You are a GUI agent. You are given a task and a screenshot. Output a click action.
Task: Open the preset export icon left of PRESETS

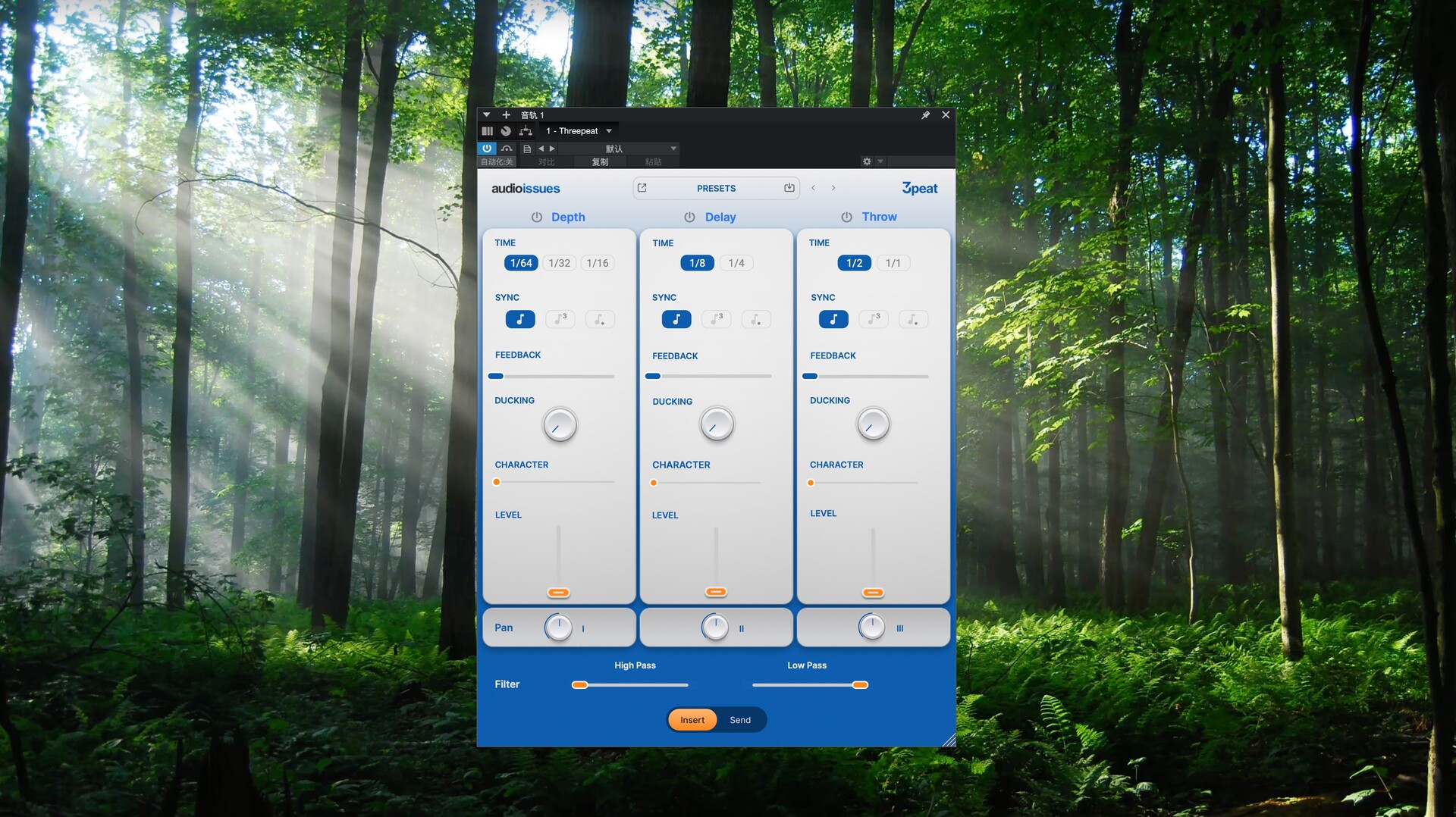pyautogui.click(x=642, y=188)
